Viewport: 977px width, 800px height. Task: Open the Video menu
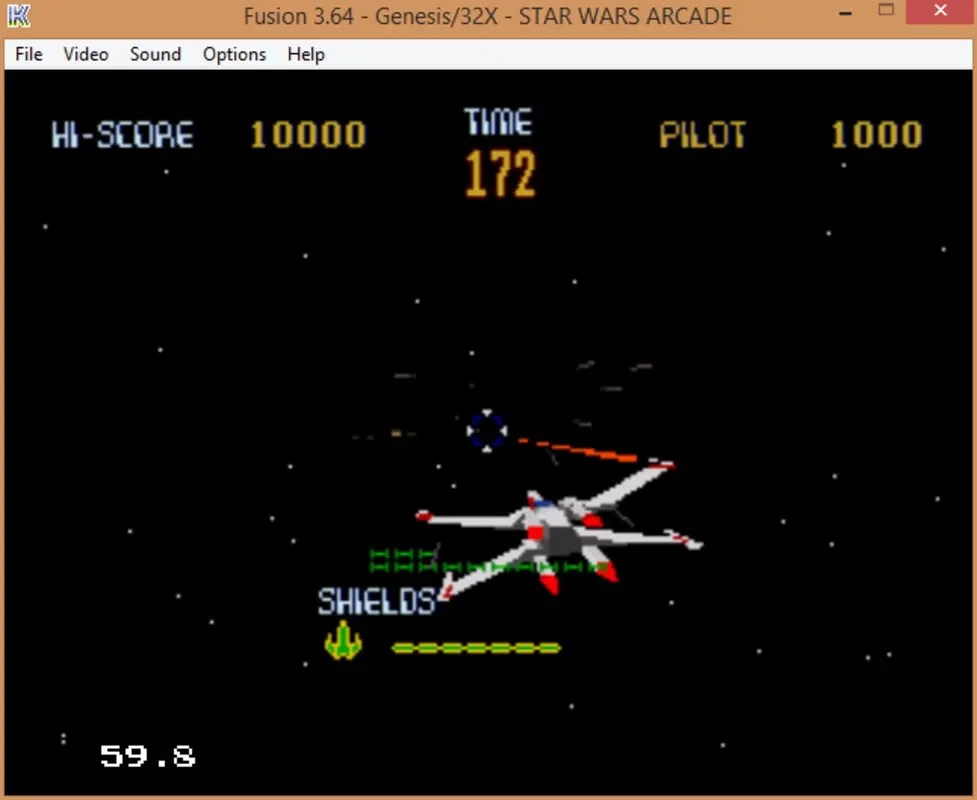pyautogui.click(x=85, y=54)
